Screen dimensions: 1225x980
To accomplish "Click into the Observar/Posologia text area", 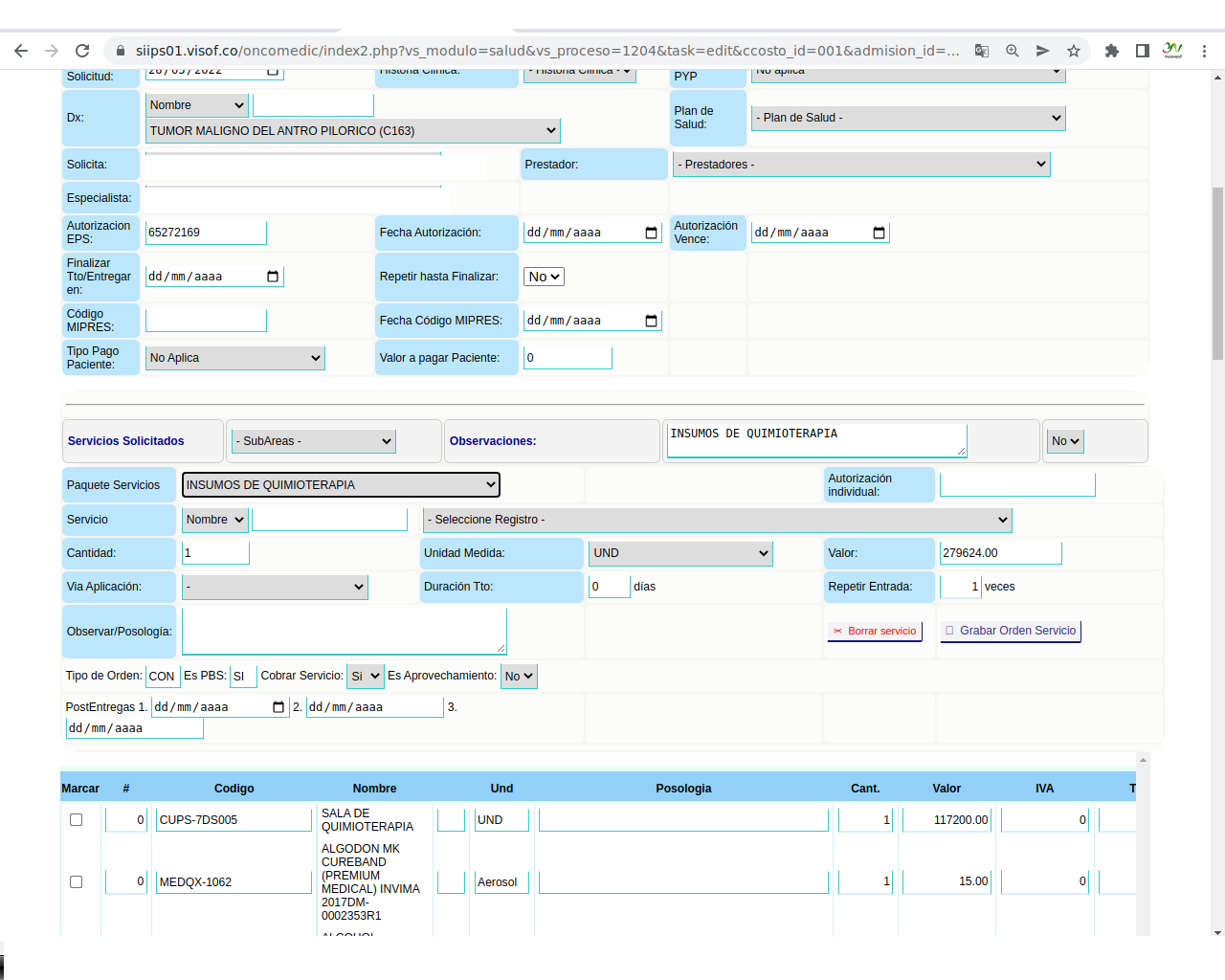I will click(x=344, y=632).
